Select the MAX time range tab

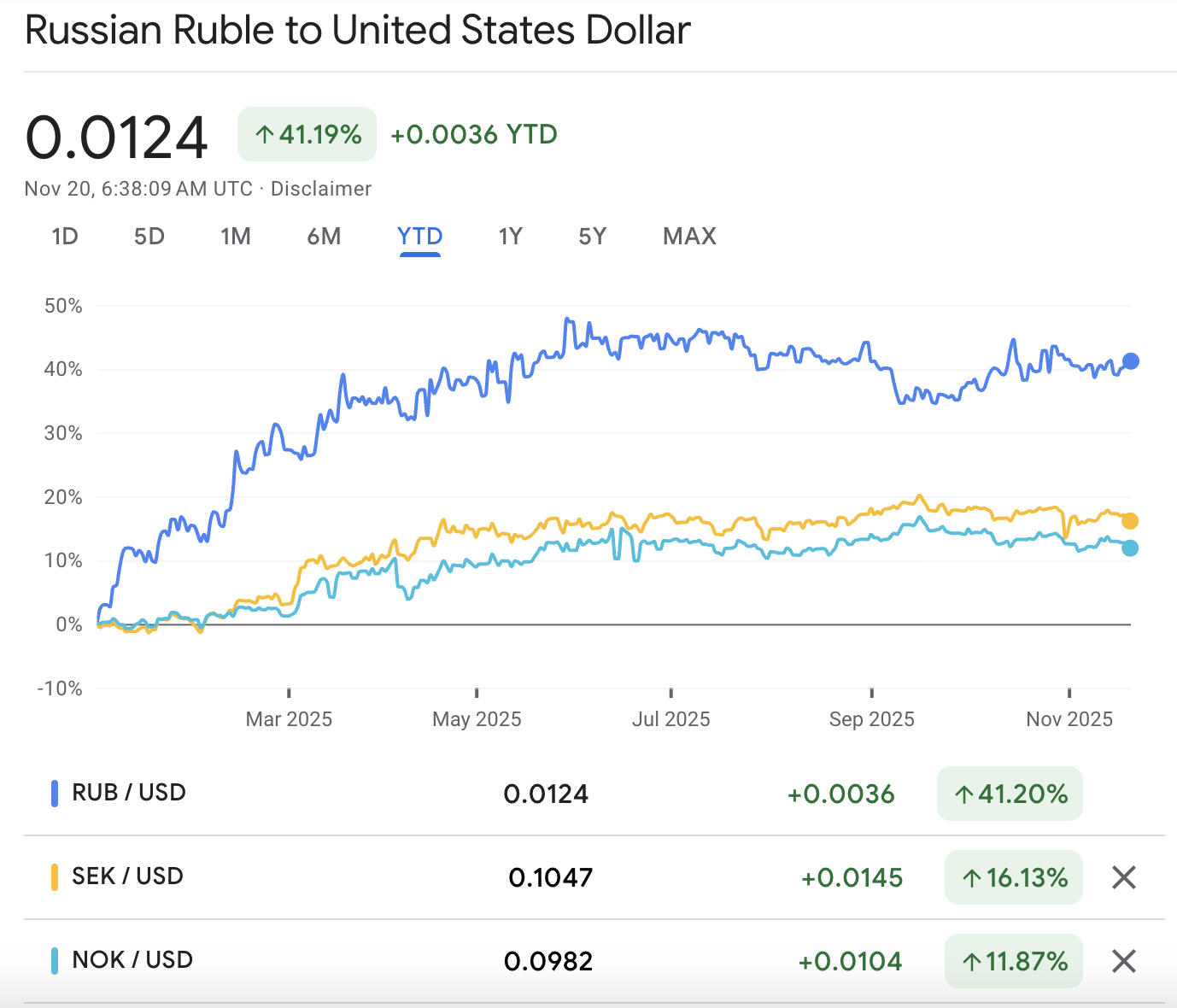688,237
